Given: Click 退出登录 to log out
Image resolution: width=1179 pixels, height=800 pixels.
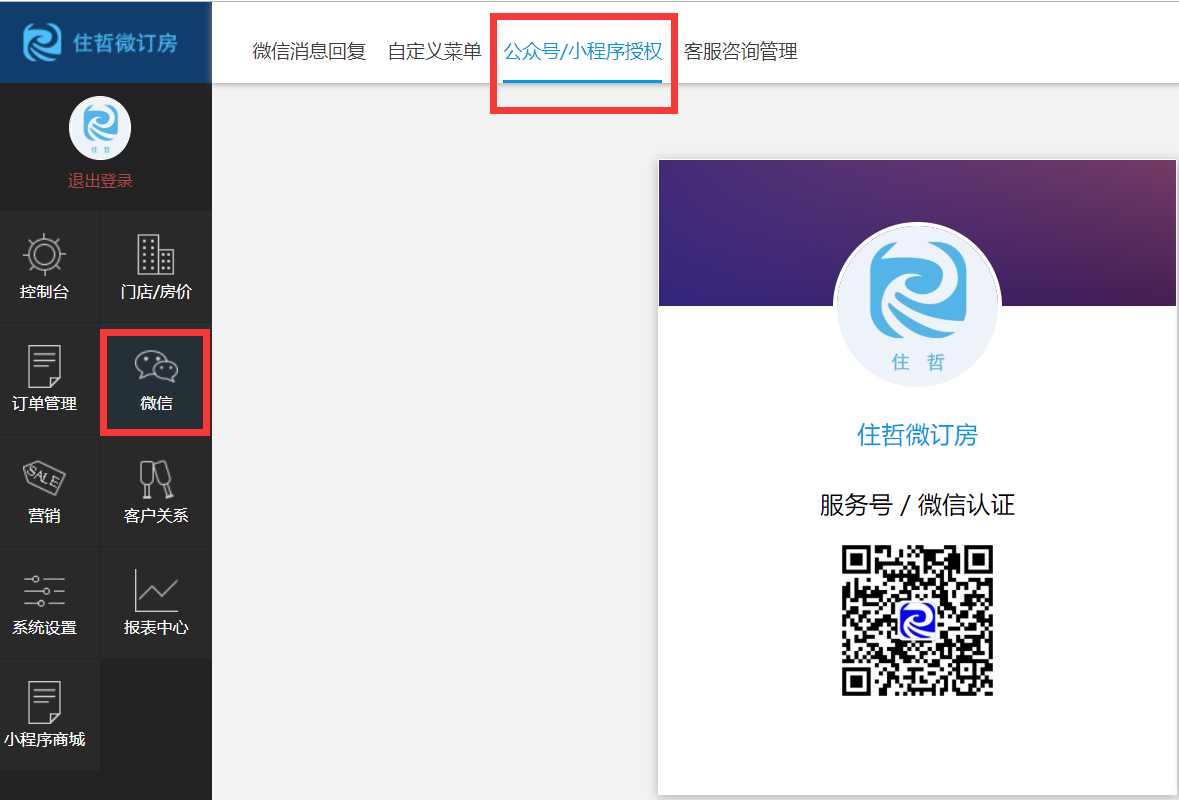Looking at the screenshot, I should 100,180.
